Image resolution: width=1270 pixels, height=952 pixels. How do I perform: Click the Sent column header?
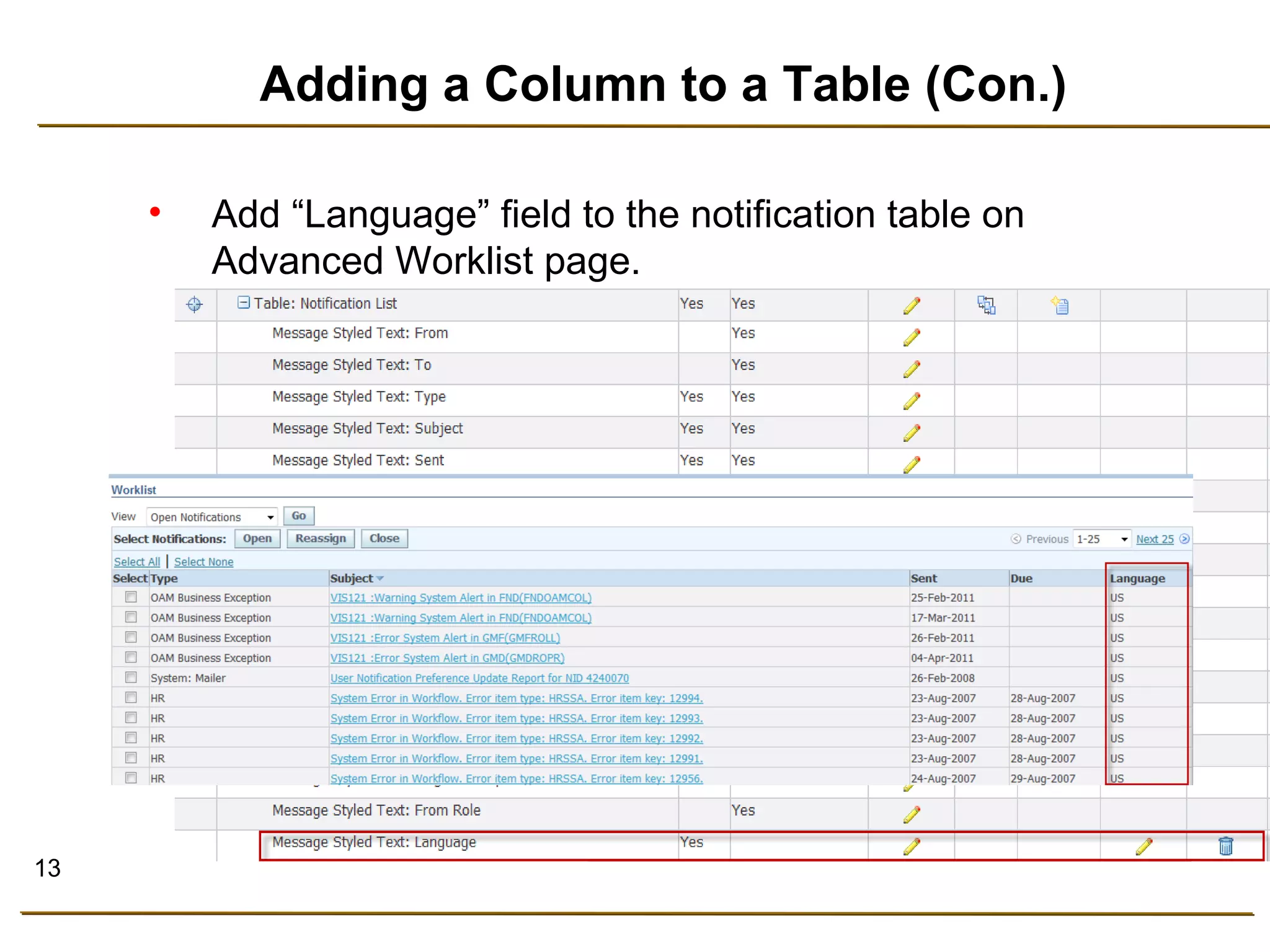[924, 578]
